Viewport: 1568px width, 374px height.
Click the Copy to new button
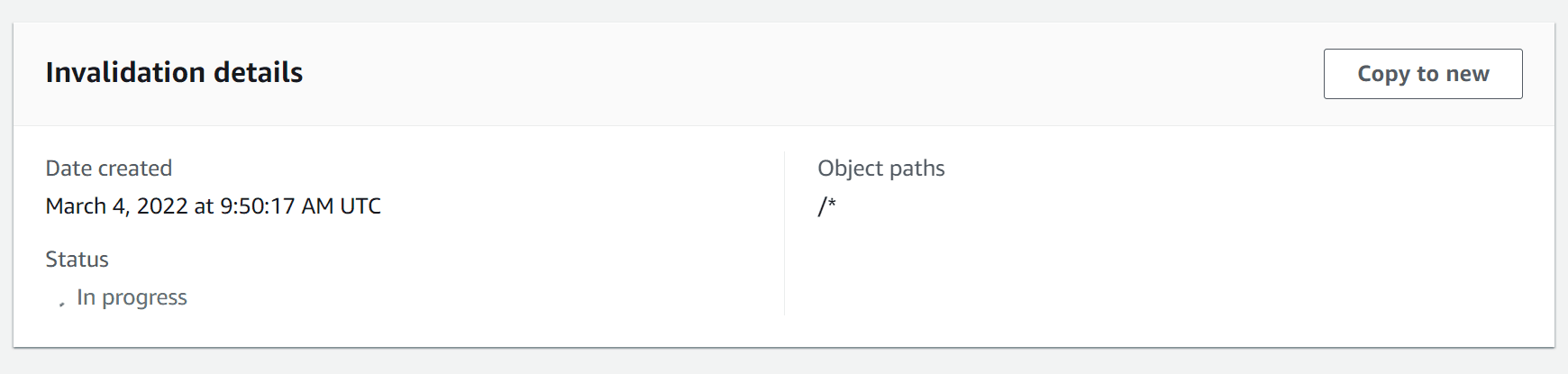pyautogui.click(x=1423, y=74)
